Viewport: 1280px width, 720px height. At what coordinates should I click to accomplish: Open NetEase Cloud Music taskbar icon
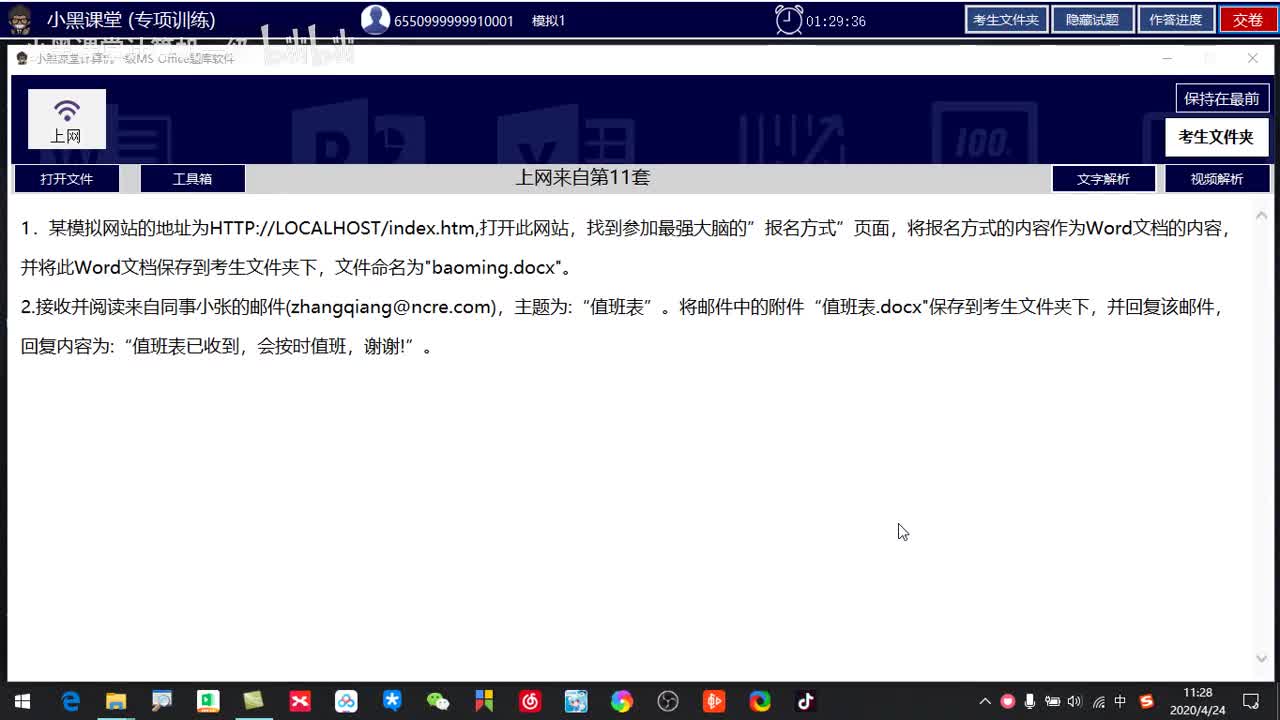tap(530, 701)
